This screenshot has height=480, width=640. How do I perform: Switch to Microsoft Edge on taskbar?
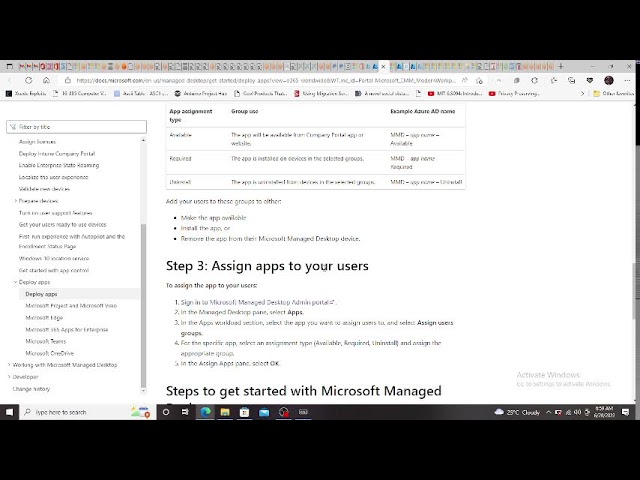pos(205,412)
